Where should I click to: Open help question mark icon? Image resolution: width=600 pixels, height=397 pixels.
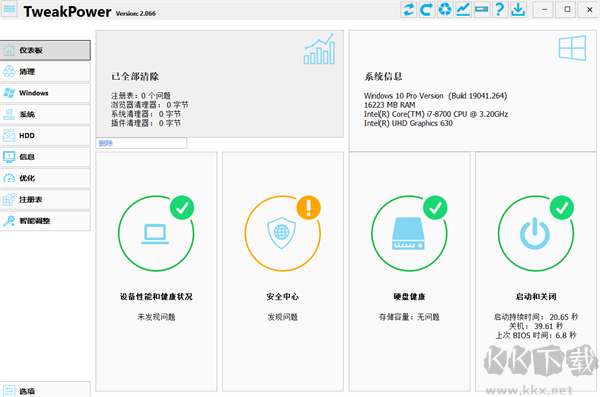pos(499,9)
